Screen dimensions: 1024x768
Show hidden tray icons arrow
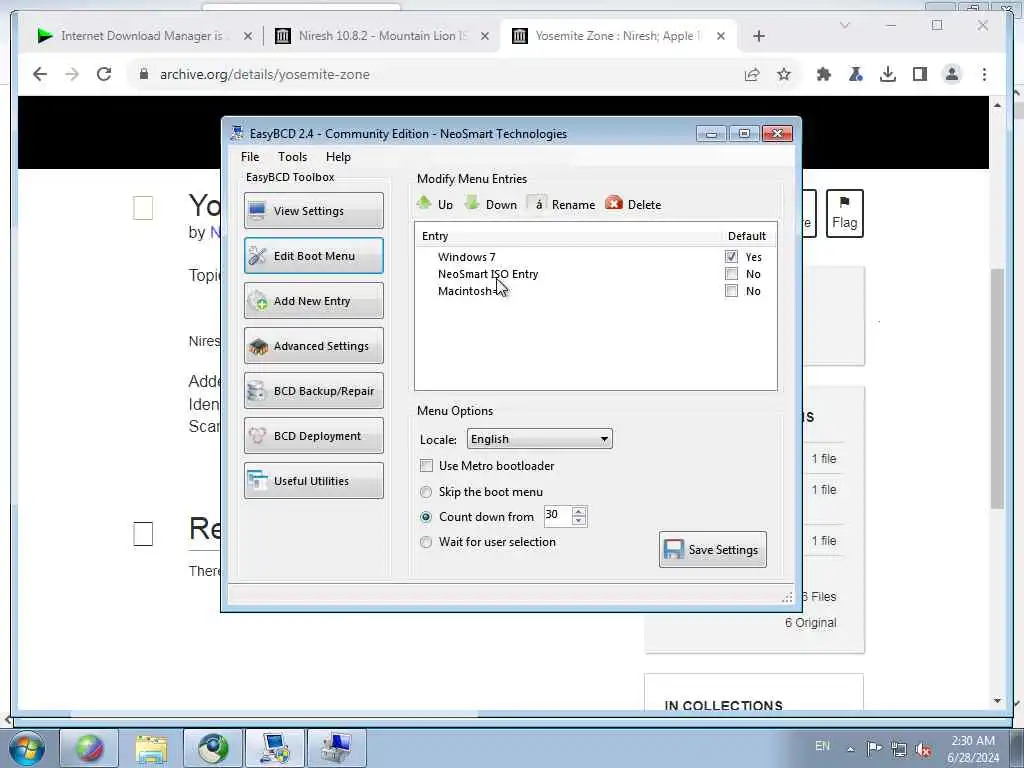point(850,749)
